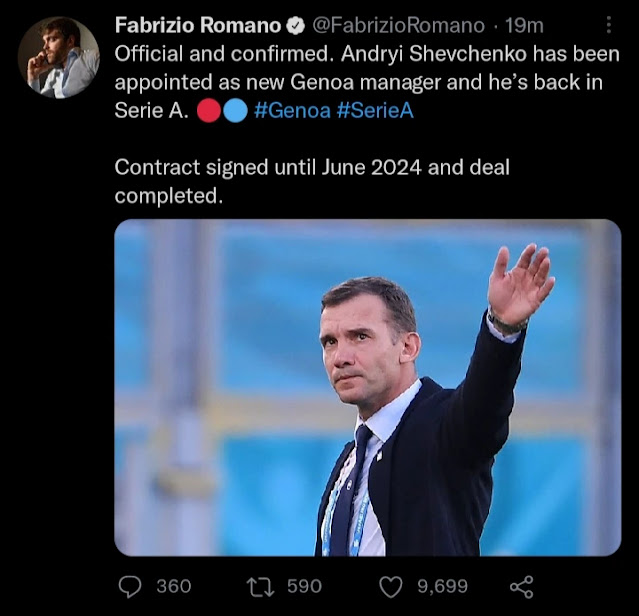The width and height of the screenshot is (639, 616).
Task: Click the 360 replies count
Action: pyautogui.click(x=174, y=586)
